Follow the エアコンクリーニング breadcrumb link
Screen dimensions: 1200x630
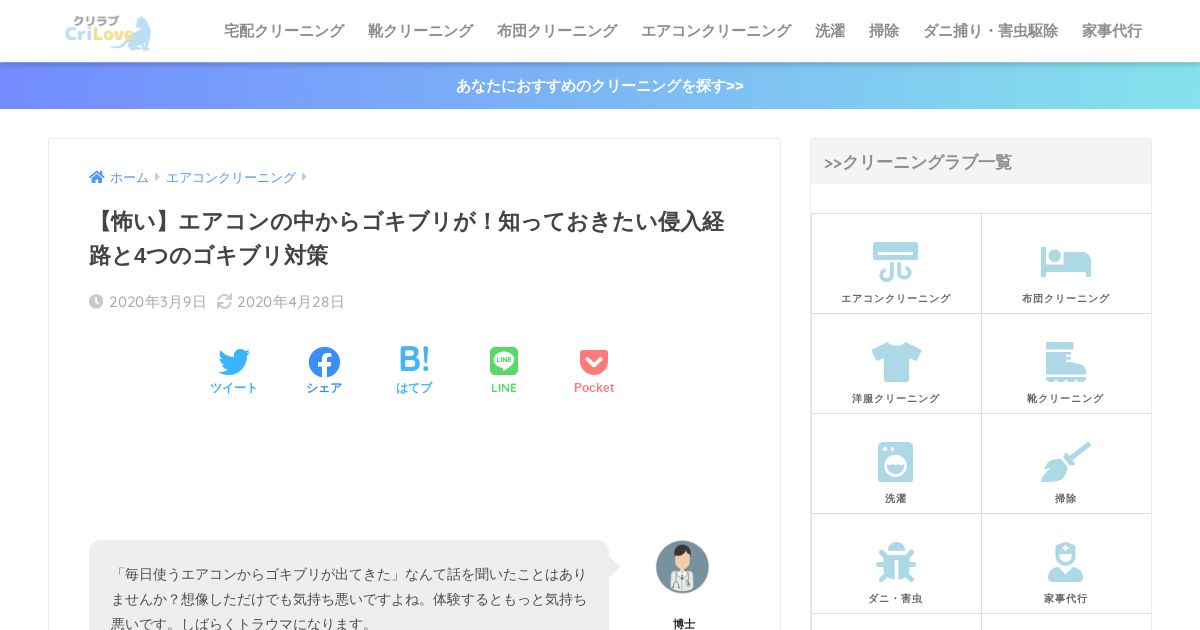pos(231,177)
